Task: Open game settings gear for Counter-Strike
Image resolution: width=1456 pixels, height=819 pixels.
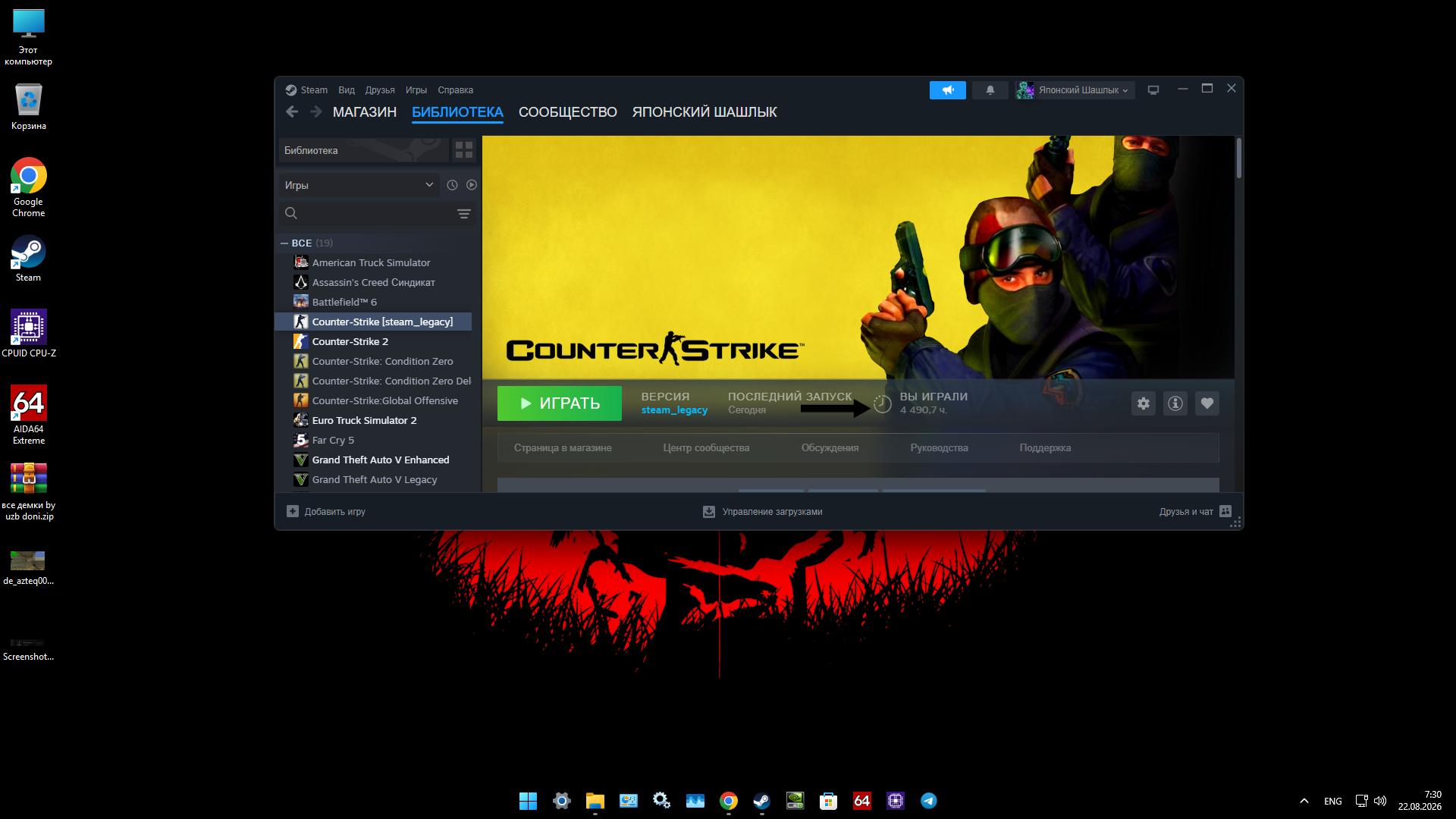Action: pyautogui.click(x=1144, y=403)
